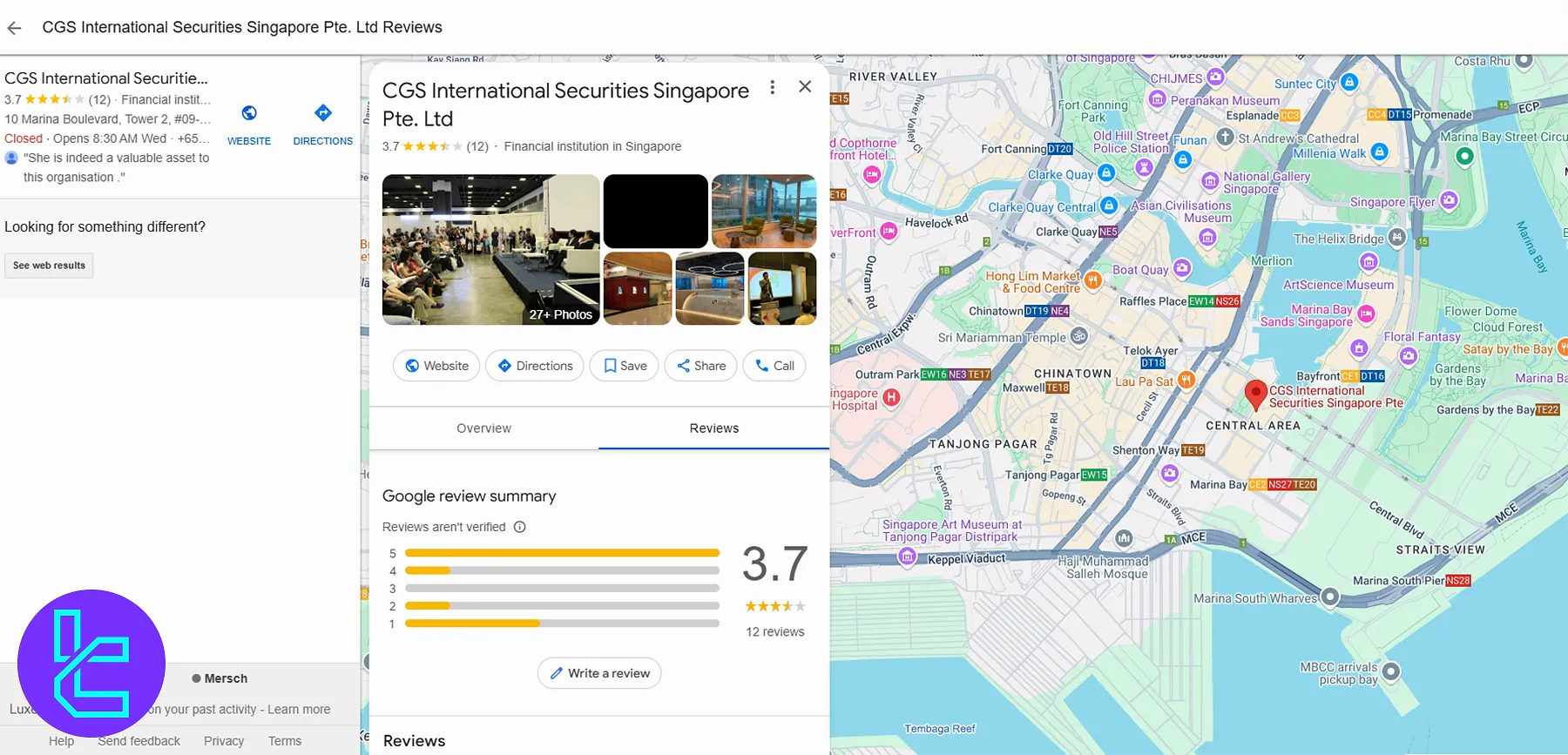Click the St Andrew's Cathedral icon
Viewport: 1568px width, 755px height.
tap(1225, 137)
